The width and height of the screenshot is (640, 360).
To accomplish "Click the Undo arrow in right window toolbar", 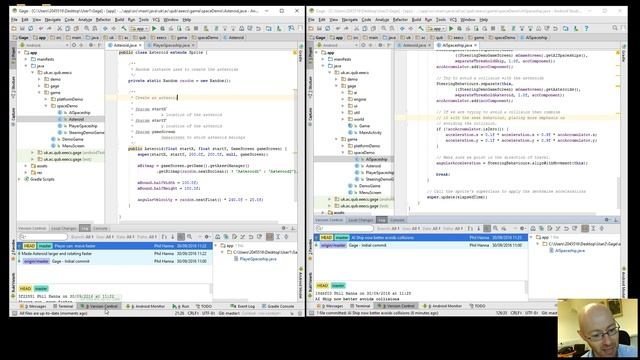I will [x=338, y=29].
